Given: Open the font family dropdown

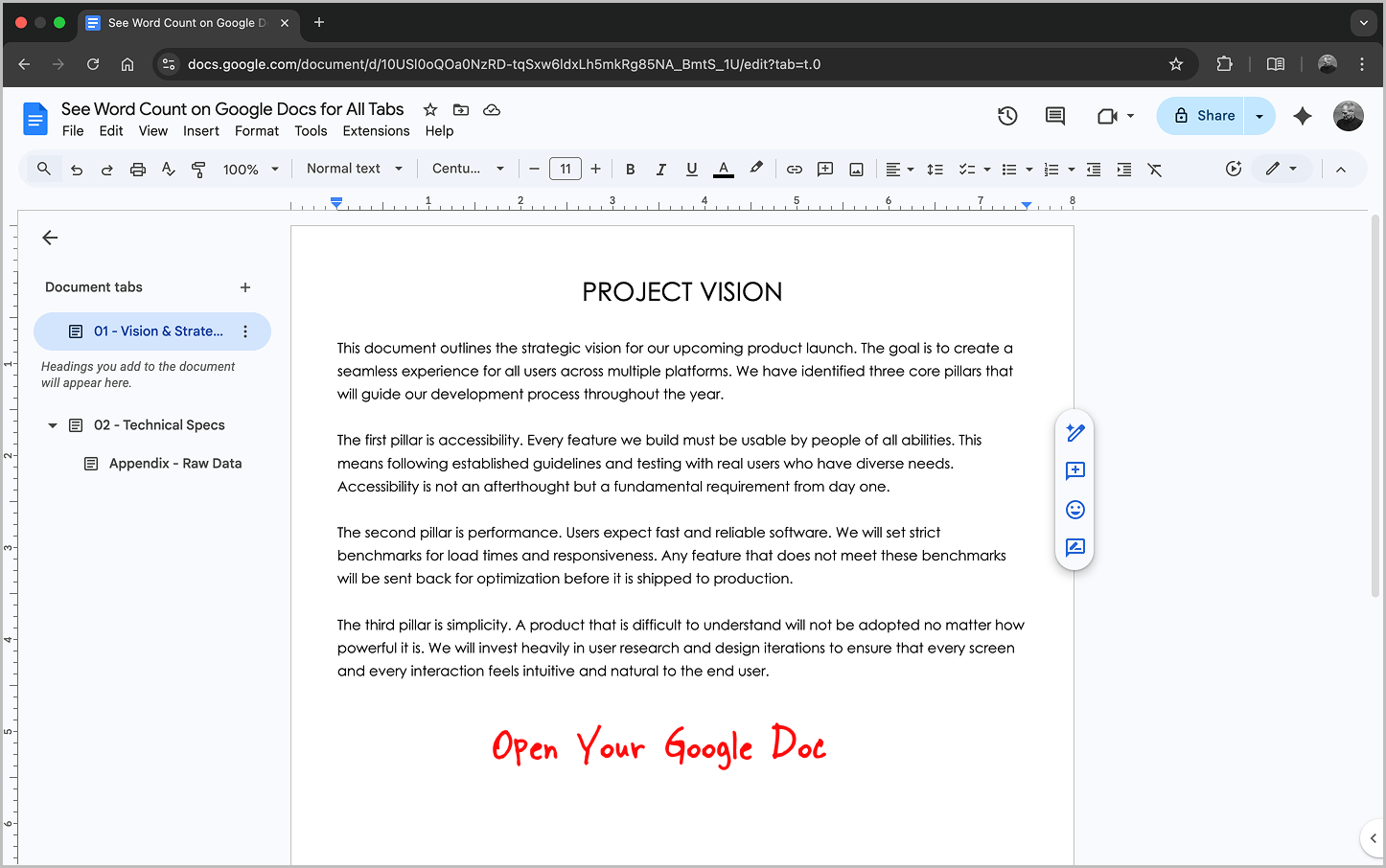Looking at the screenshot, I should (x=468, y=169).
